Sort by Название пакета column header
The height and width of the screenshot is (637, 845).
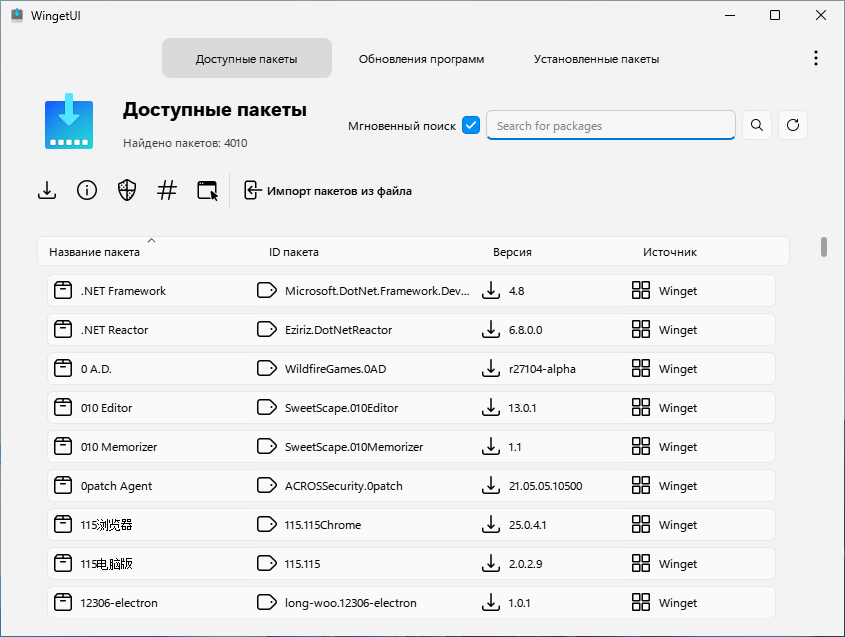tap(94, 252)
